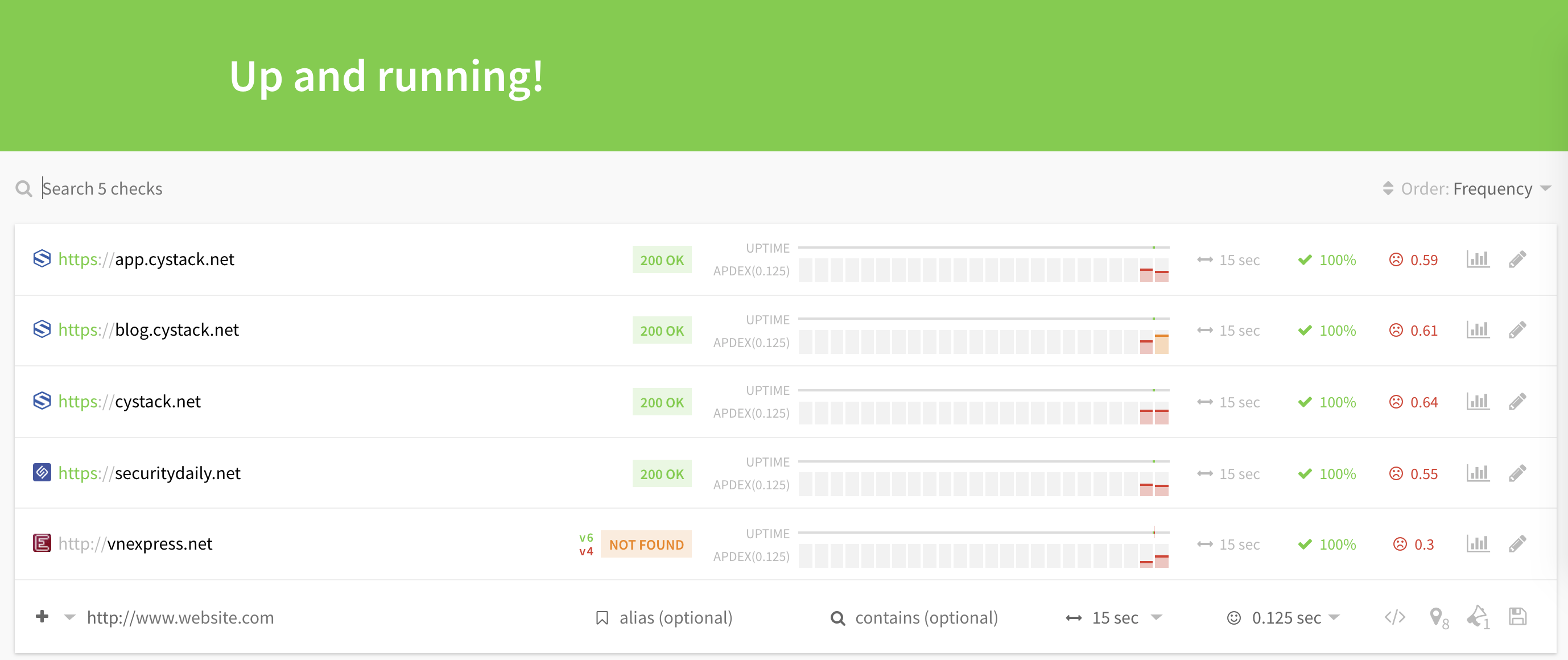This screenshot has width=1568, height=660.
Task: Click the app.cystack.net uptime bar
Action: click(984, 248)
